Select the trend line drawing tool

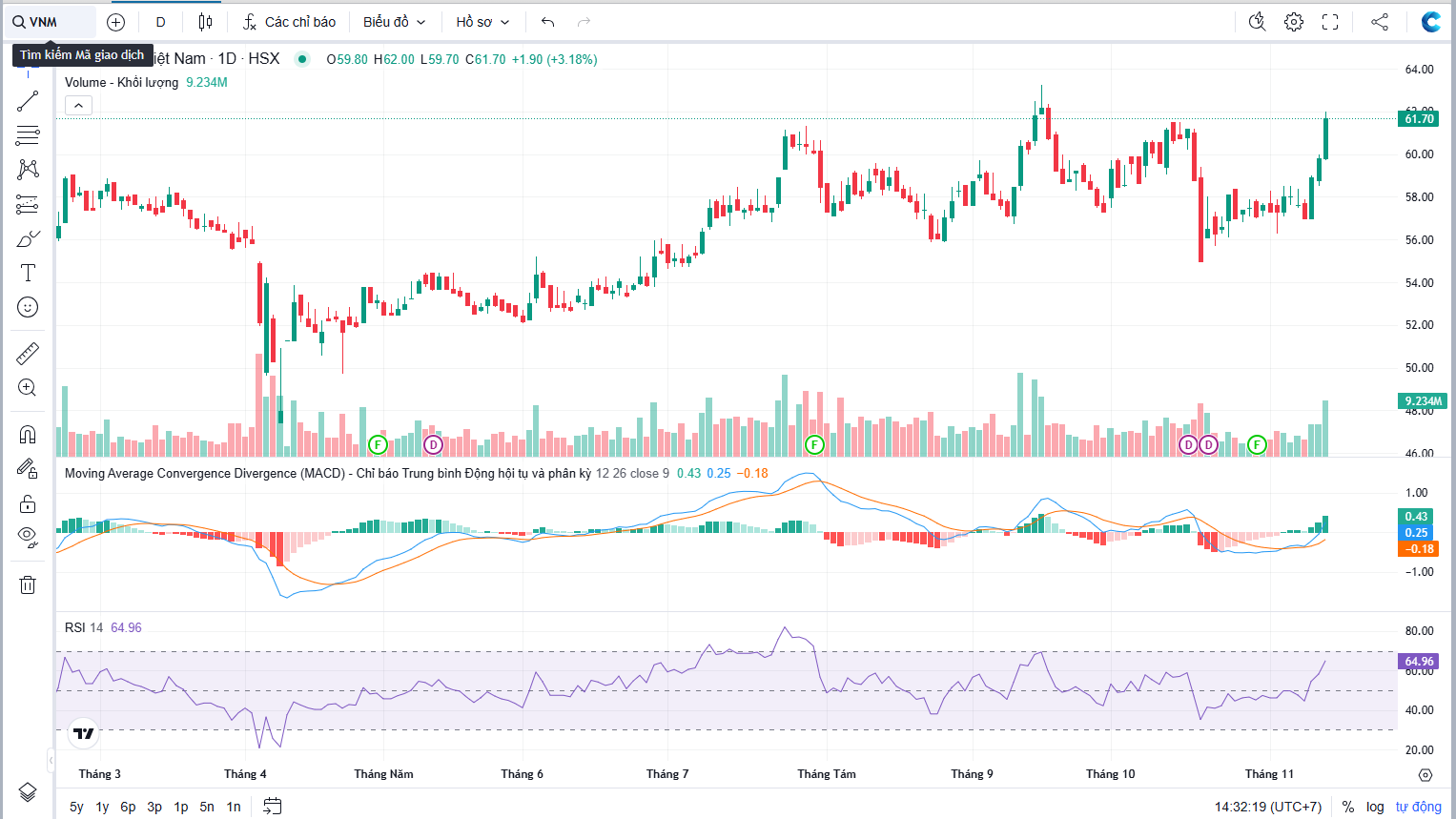(x=28, y=101)
